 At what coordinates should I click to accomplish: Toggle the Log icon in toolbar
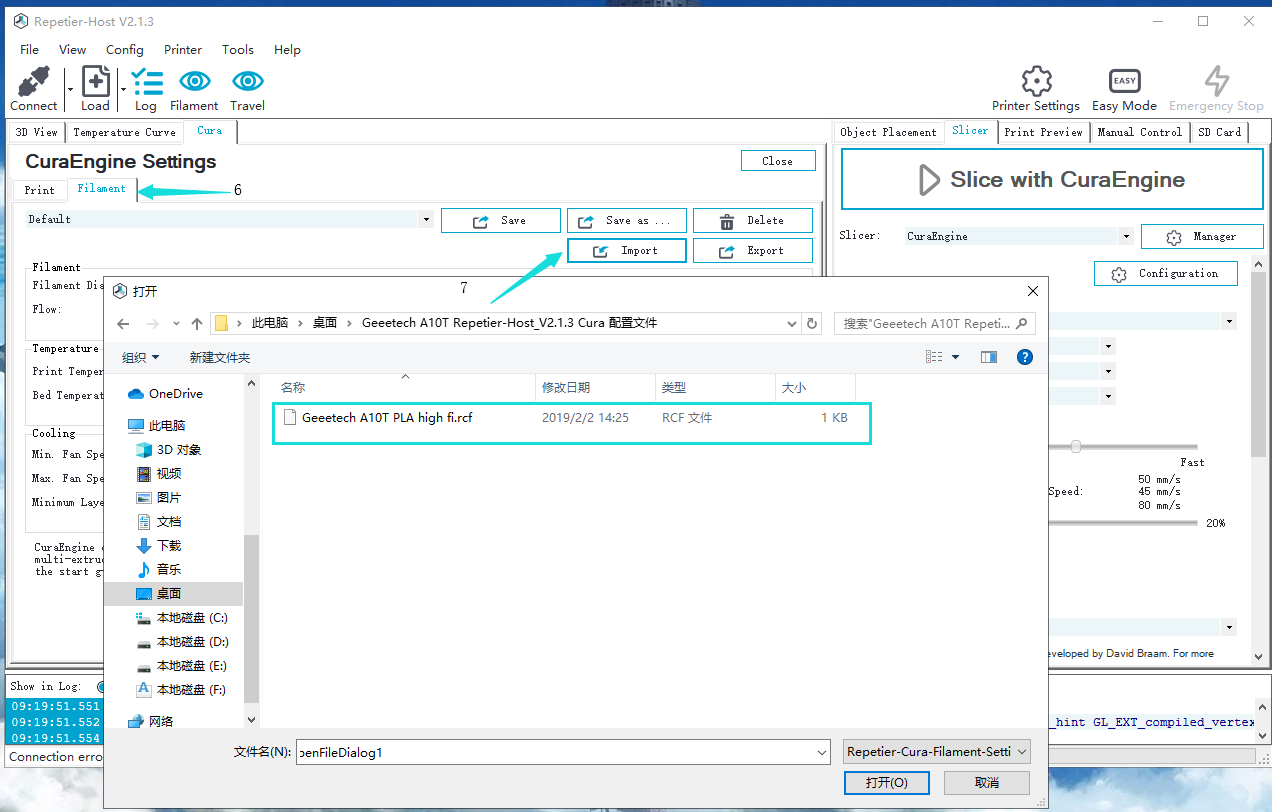pos(146,82)
